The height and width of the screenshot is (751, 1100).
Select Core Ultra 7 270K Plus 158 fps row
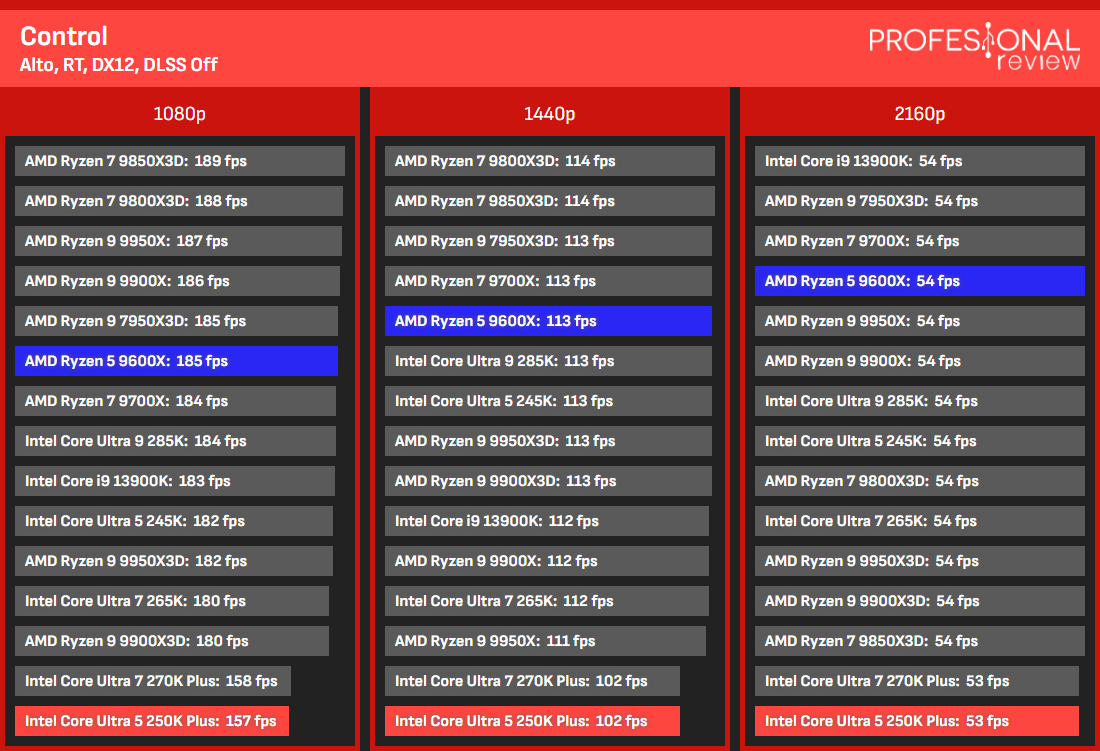click(x=153, y=681)
